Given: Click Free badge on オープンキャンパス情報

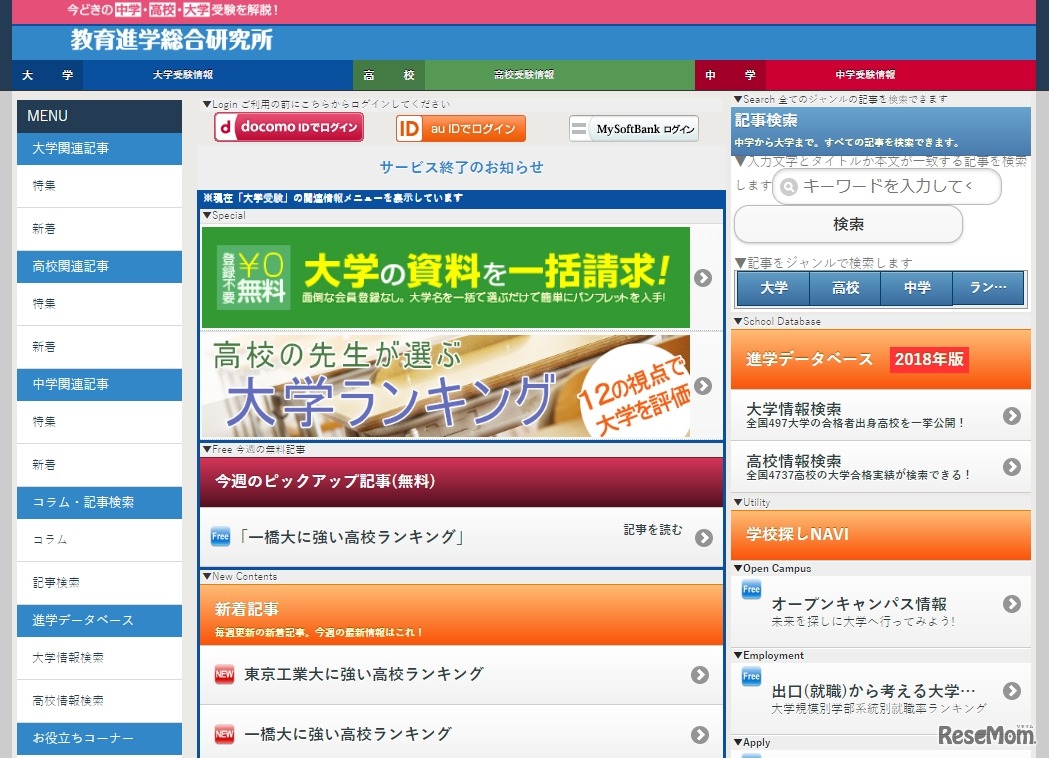Looking at the screenshot, I should click(751, 589).
